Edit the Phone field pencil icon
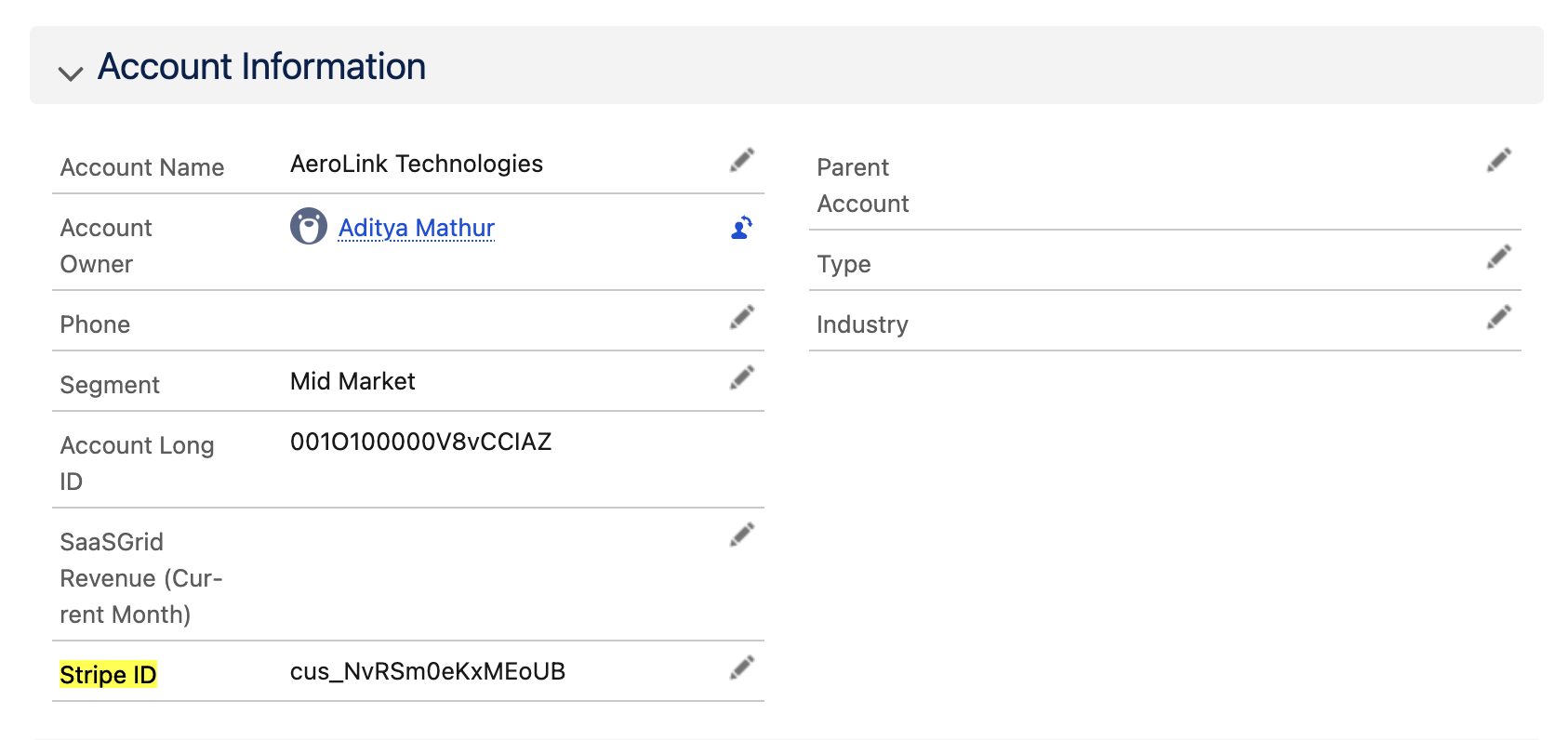Image resolution: width=1568 pixels, height=740 pixels. pyautogui.click(x=741, y=318)
